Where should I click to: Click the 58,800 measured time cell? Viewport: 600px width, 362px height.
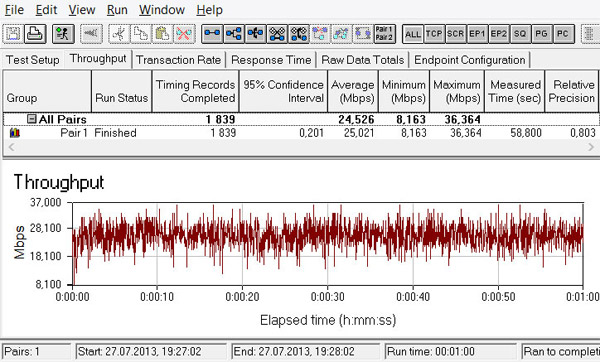526,133
